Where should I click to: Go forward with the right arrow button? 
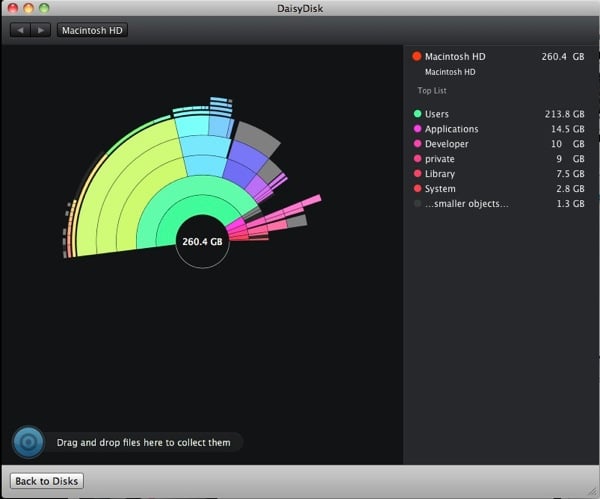tap(41, 30)
